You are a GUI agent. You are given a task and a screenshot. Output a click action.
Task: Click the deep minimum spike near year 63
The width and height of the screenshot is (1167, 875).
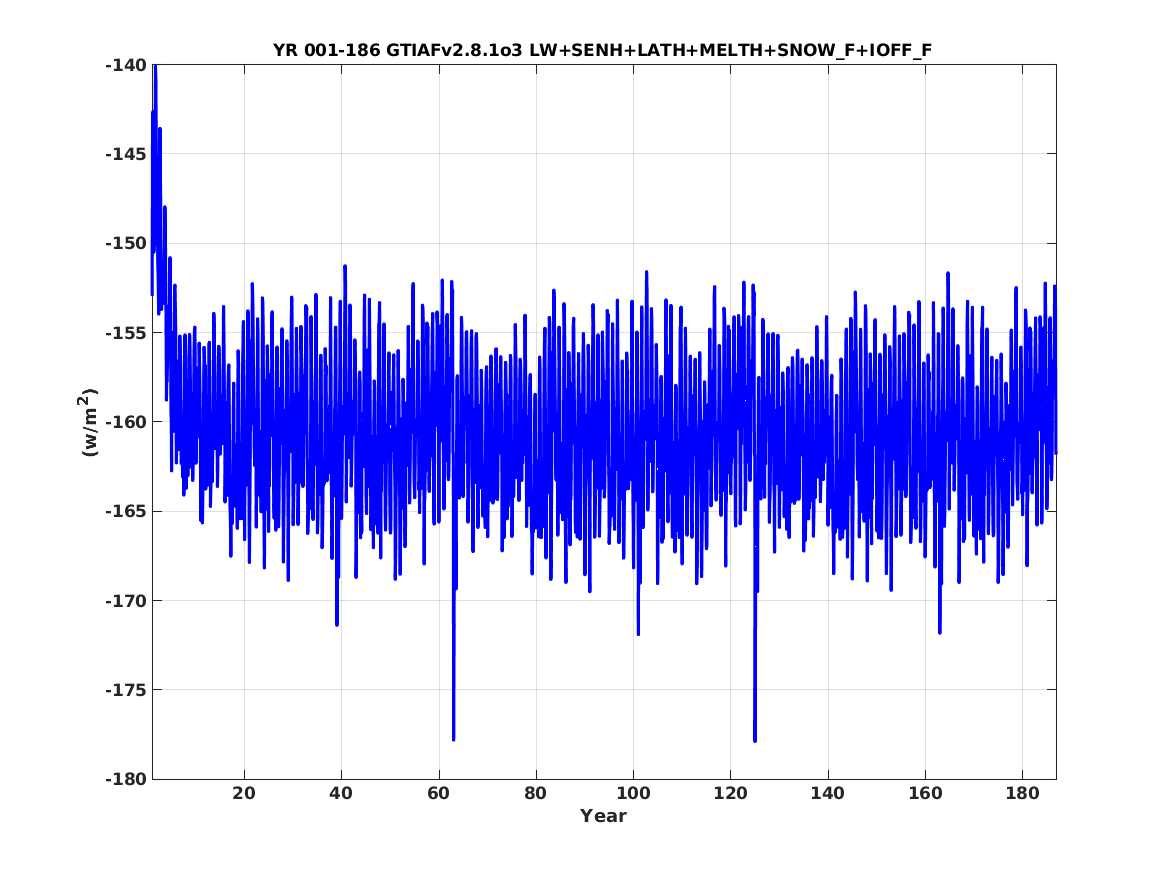[453, 738]
